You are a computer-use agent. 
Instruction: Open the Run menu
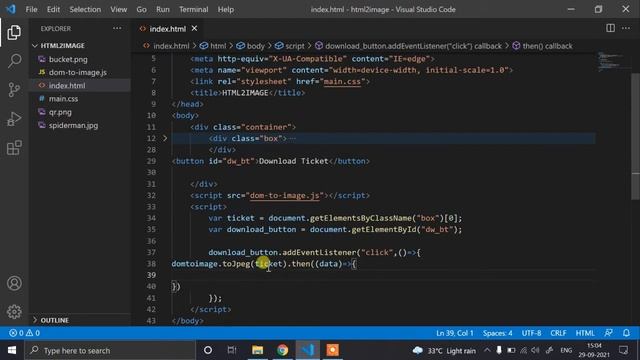pos(162,9)
